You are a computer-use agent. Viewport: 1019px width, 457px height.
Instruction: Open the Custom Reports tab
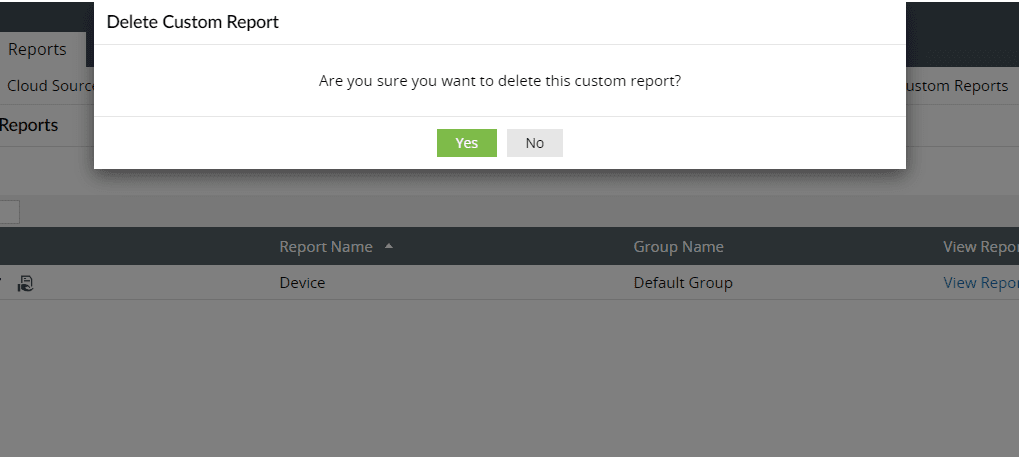coord(958,86)
